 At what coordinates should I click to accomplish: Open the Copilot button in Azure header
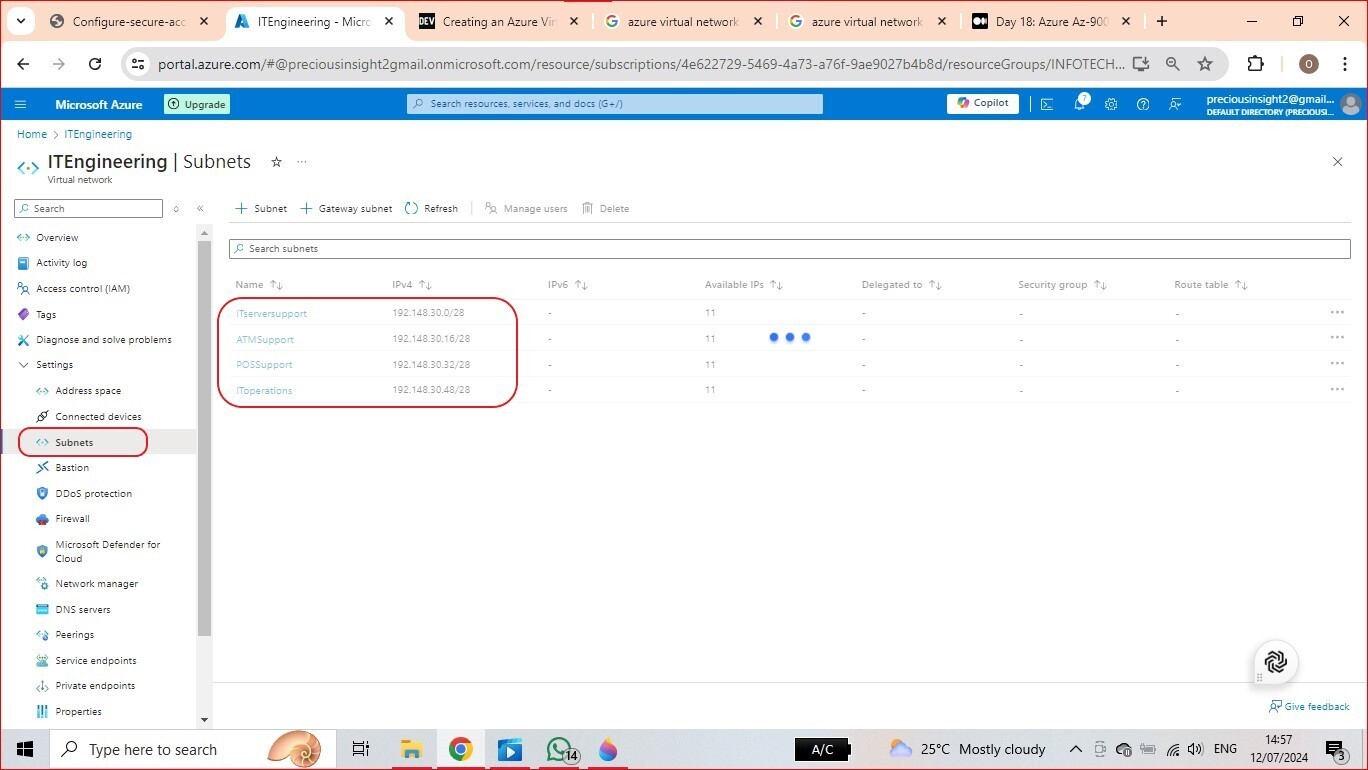tap(983, 103)
